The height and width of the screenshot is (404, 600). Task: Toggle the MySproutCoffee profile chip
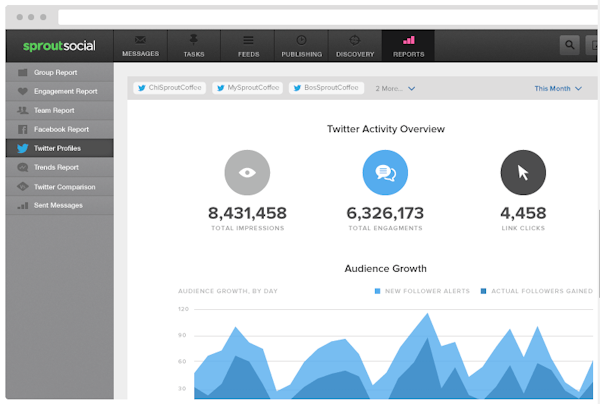248,88
